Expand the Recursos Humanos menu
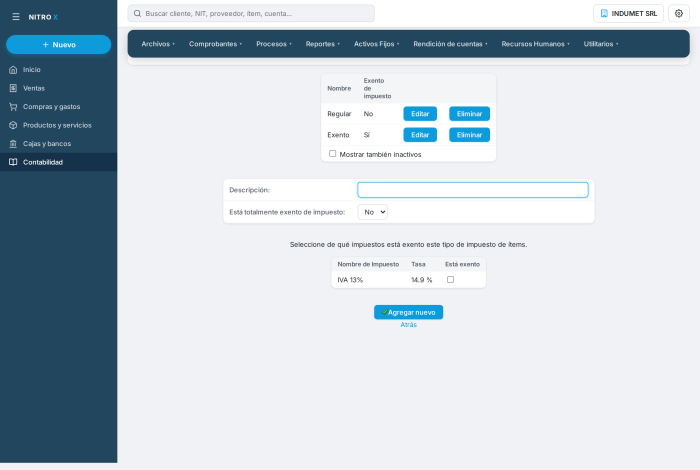Viewport: 700px width, 470px height. 535,44
